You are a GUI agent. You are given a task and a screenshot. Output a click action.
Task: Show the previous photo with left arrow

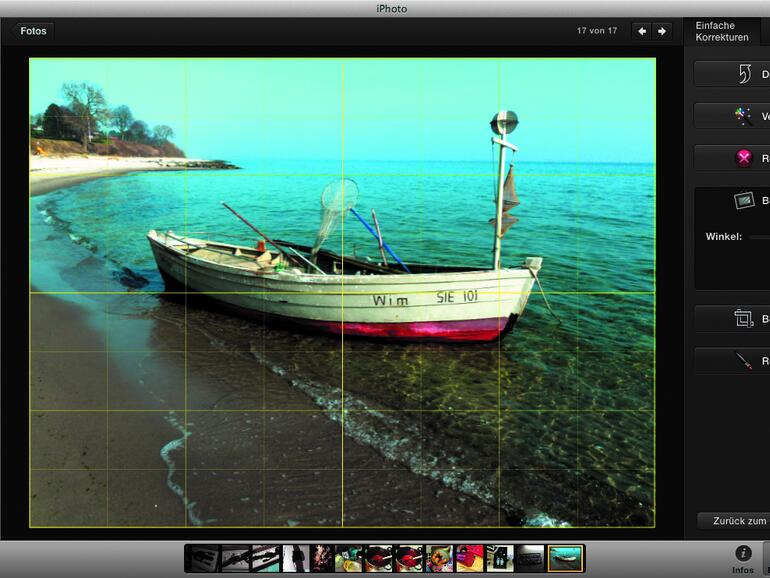click(x=642, y=31)
